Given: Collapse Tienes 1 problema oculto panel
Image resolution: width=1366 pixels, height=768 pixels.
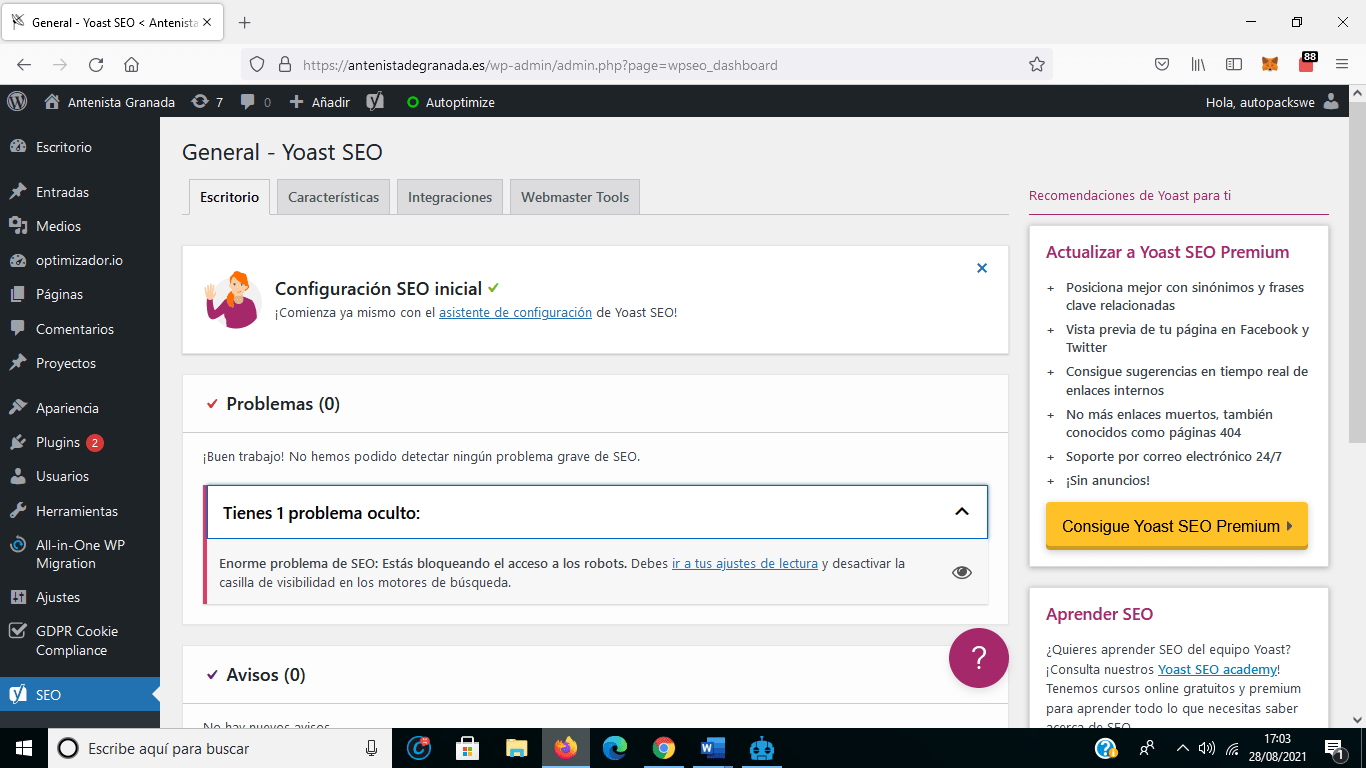Looking at the screenshot, I should coord(597,513).
